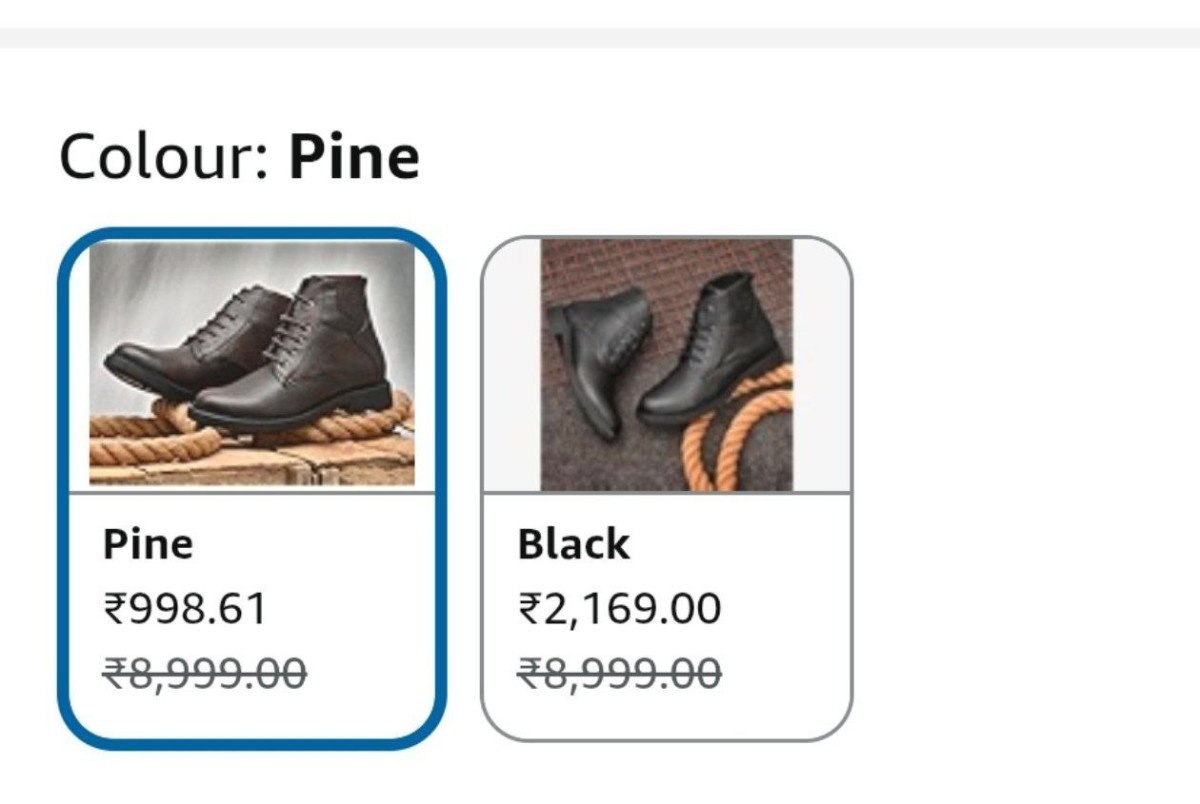
Task: Click the strikethrough ₹8,999.00 under Pine
Action: click(x=194, y=672)
